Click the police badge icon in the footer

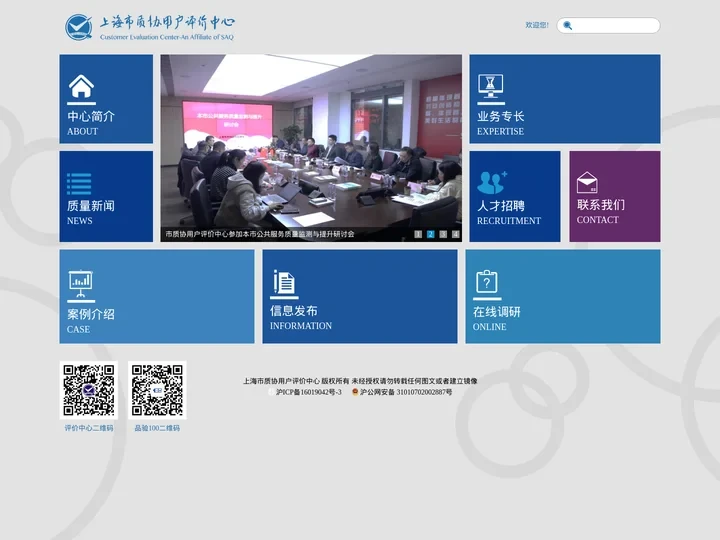click(355, 392)
